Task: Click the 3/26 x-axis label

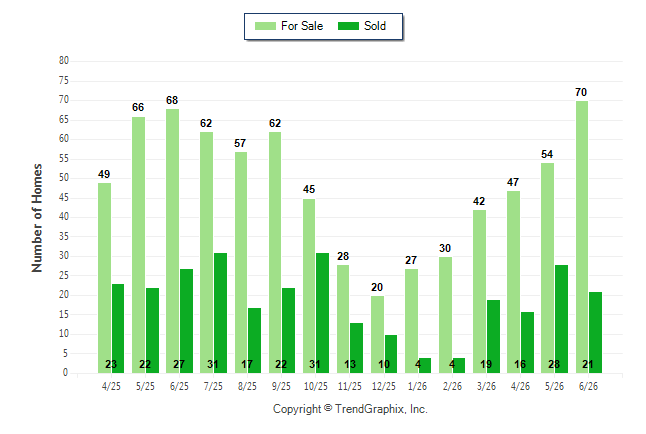Action: click(486, 387)
